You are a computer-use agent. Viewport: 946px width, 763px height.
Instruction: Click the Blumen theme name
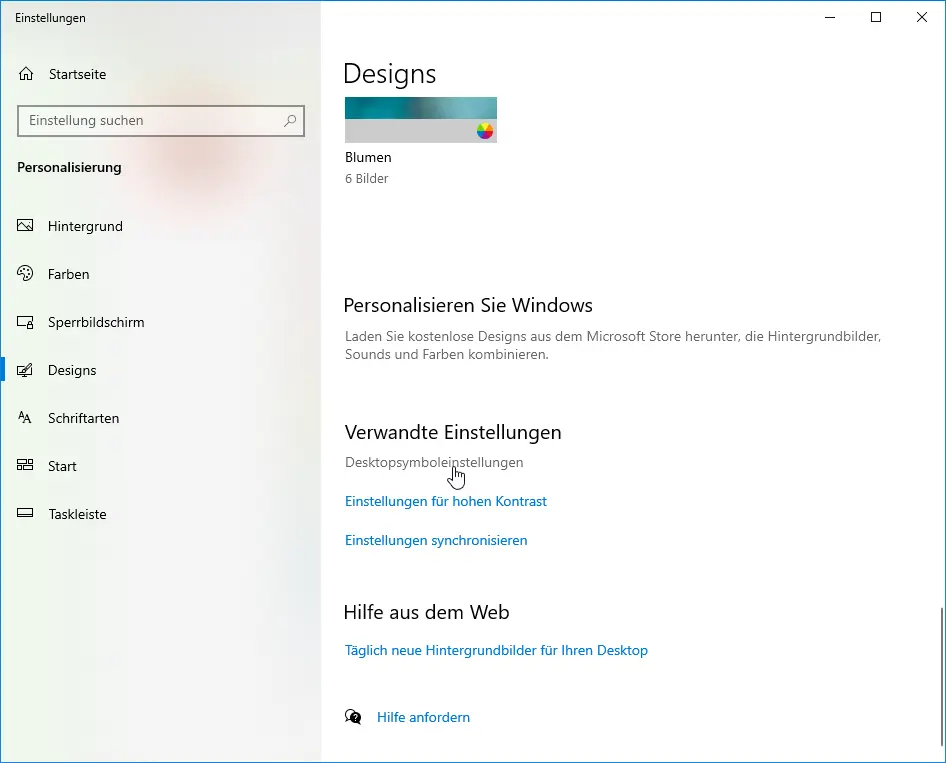click(368, 157)
